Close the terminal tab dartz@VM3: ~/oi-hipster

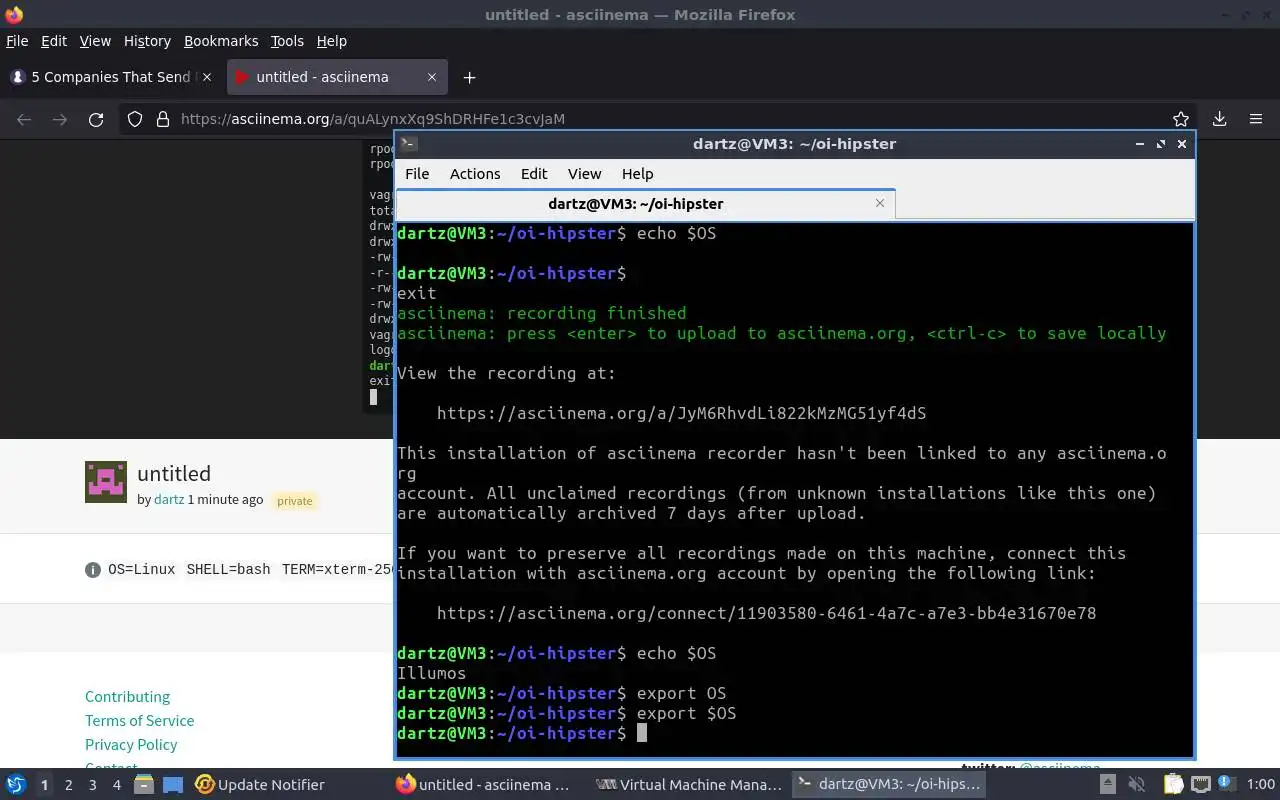coord(880,203)
